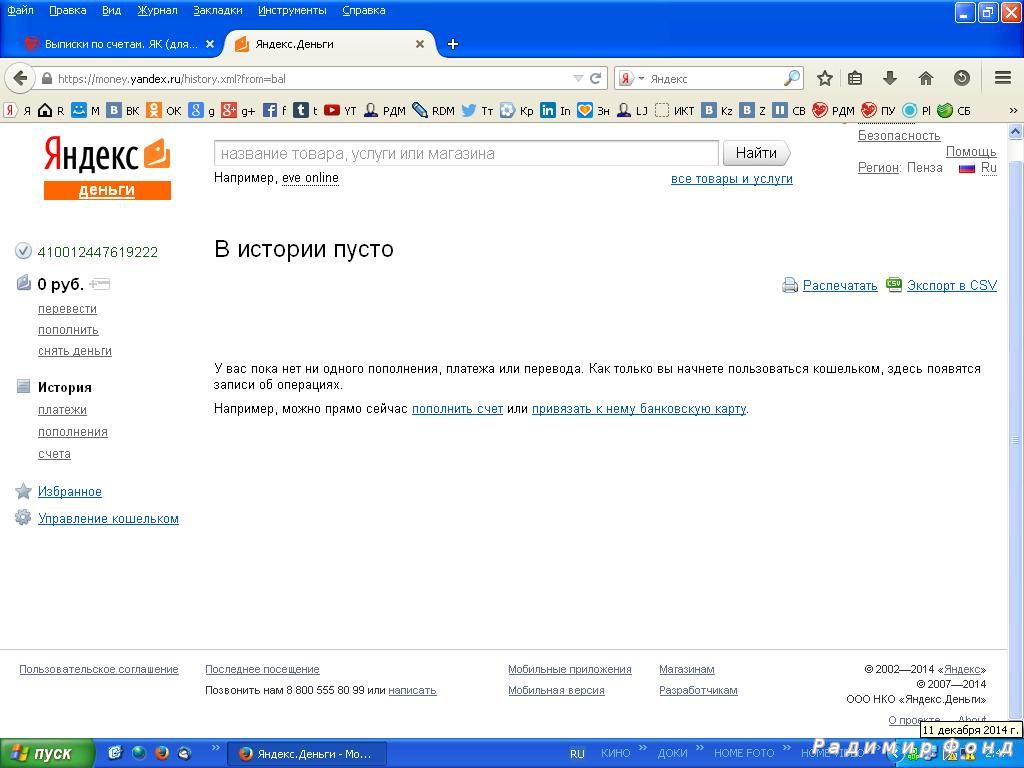Go back with the browser back arrow
Viewport: 1024px width, 768px height.
[20, 78]
